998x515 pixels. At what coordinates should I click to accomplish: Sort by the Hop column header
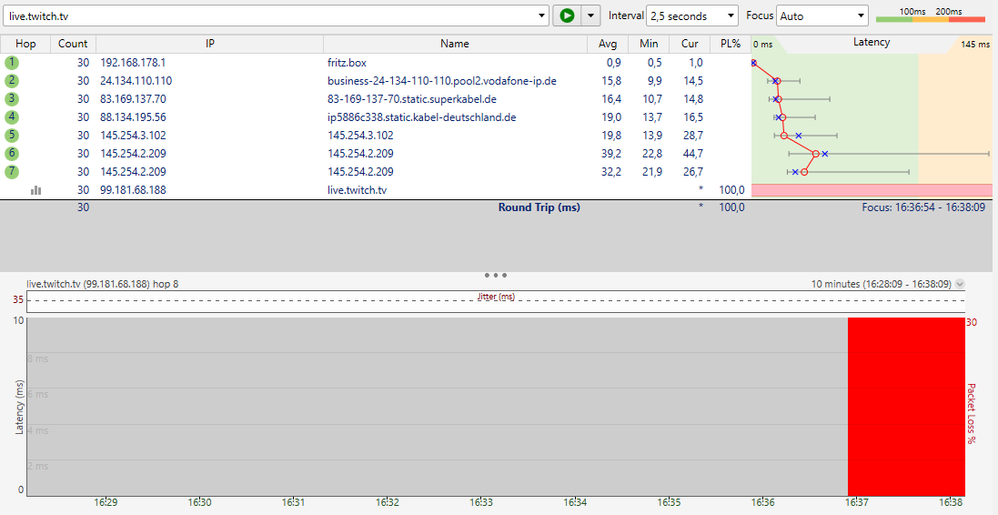(25, 44)
